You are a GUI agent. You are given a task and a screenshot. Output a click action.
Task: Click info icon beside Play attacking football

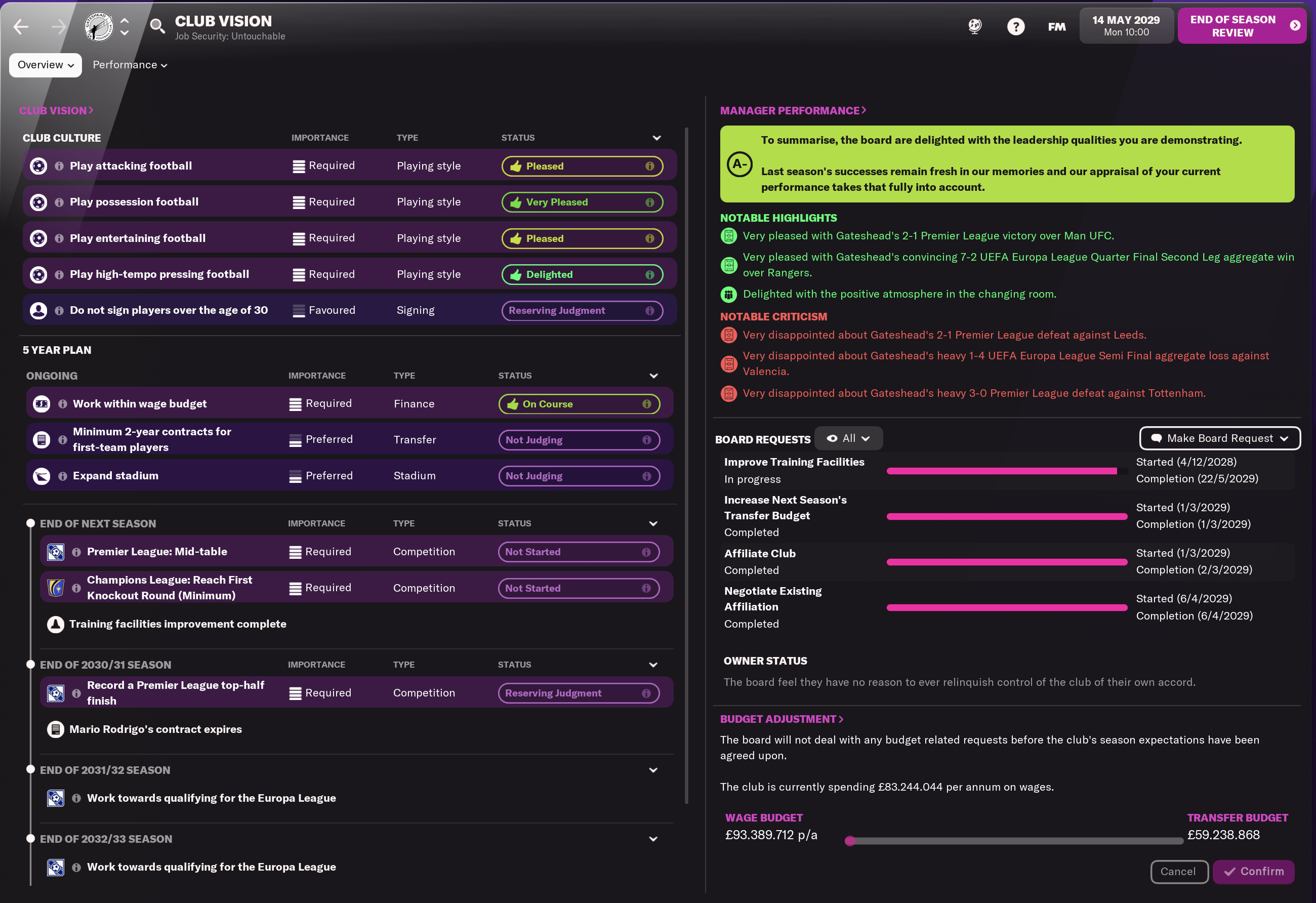[x=59, y=167]
